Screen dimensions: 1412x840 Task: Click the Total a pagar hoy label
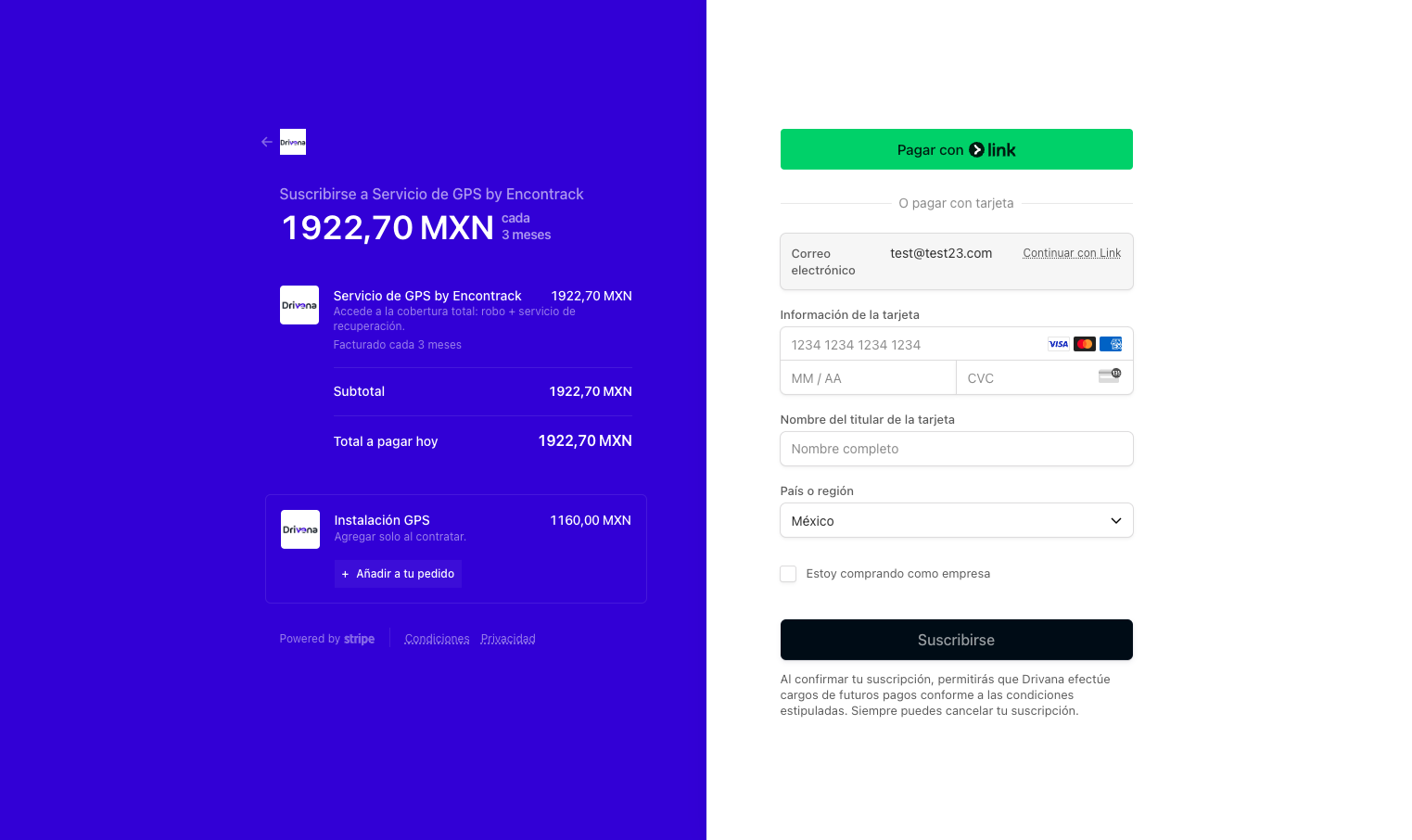click(386, 441)
